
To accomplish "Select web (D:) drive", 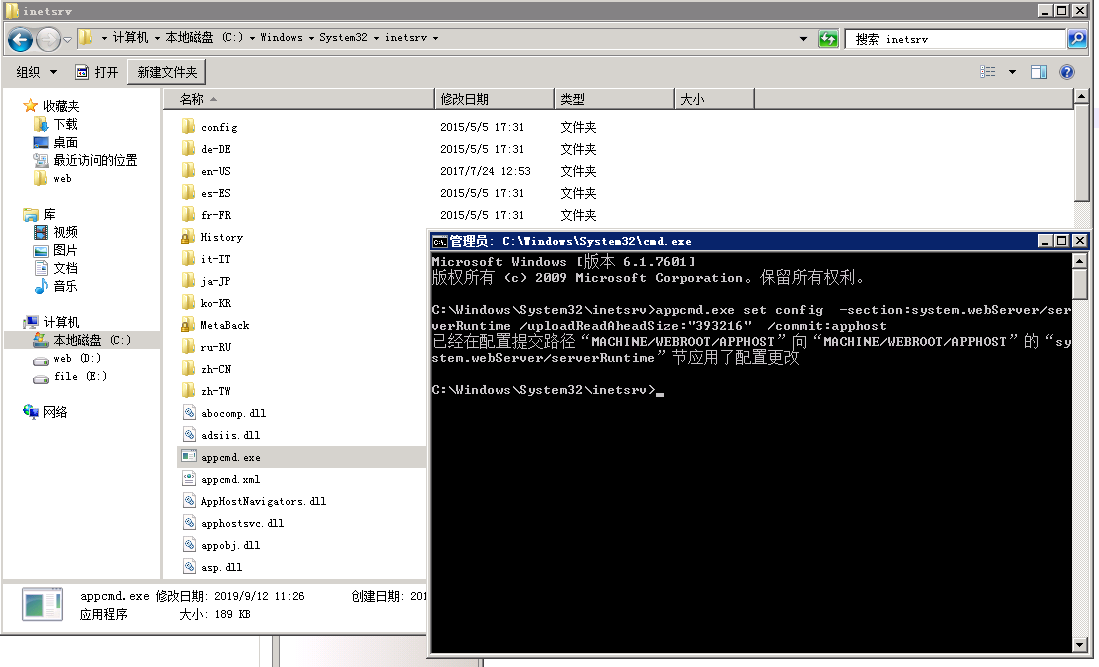I will pos(67,359).
